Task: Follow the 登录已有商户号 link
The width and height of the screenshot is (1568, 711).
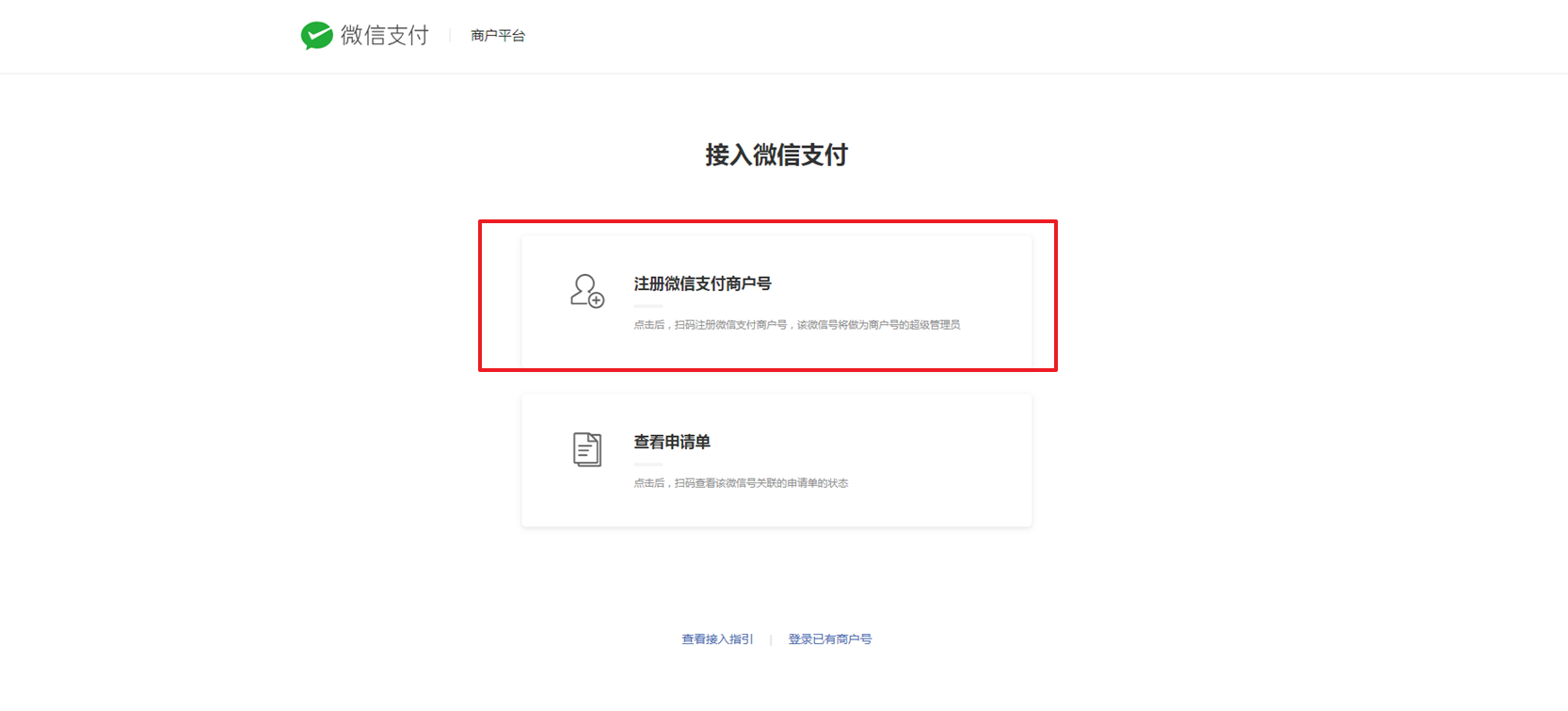Action: coord(830,639)
